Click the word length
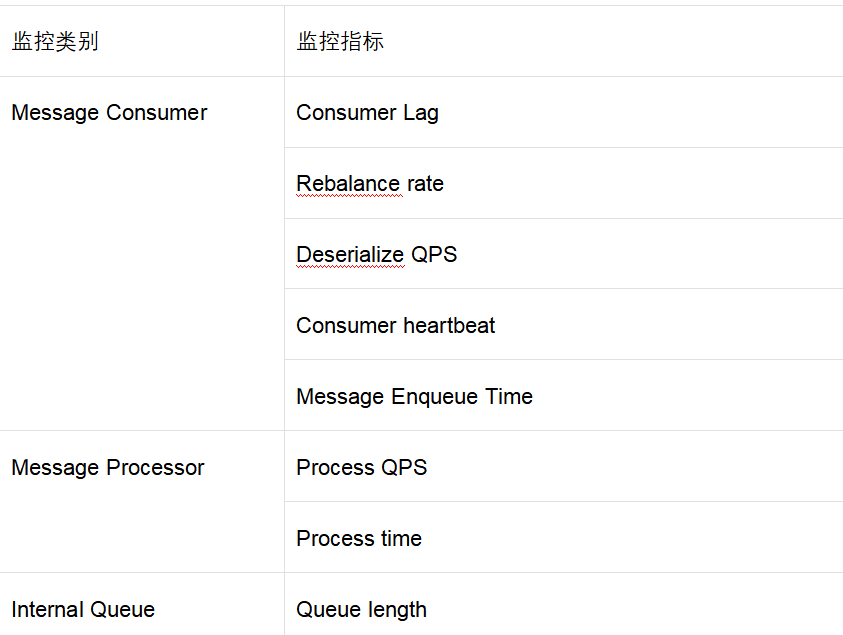This screenshot has height=635, width=843. coord(396,610)
